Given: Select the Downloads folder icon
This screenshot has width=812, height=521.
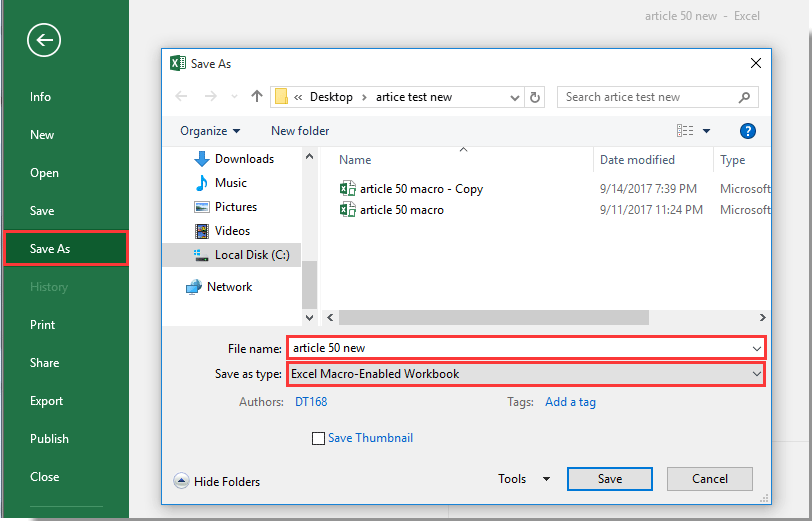Looking at the screenshot, I should click(x=201, y=159).
